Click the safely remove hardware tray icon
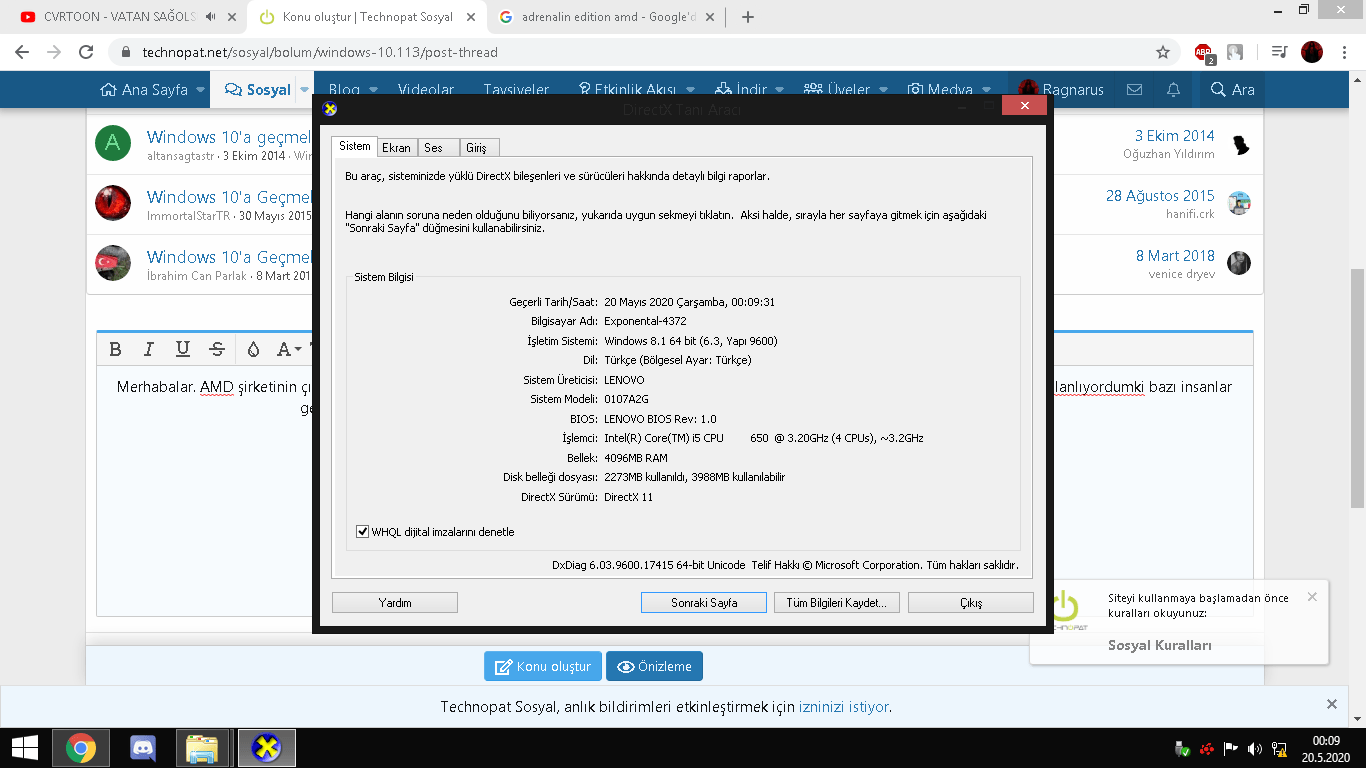Viewport: 1366px width, 768px height. point(1183,748)
